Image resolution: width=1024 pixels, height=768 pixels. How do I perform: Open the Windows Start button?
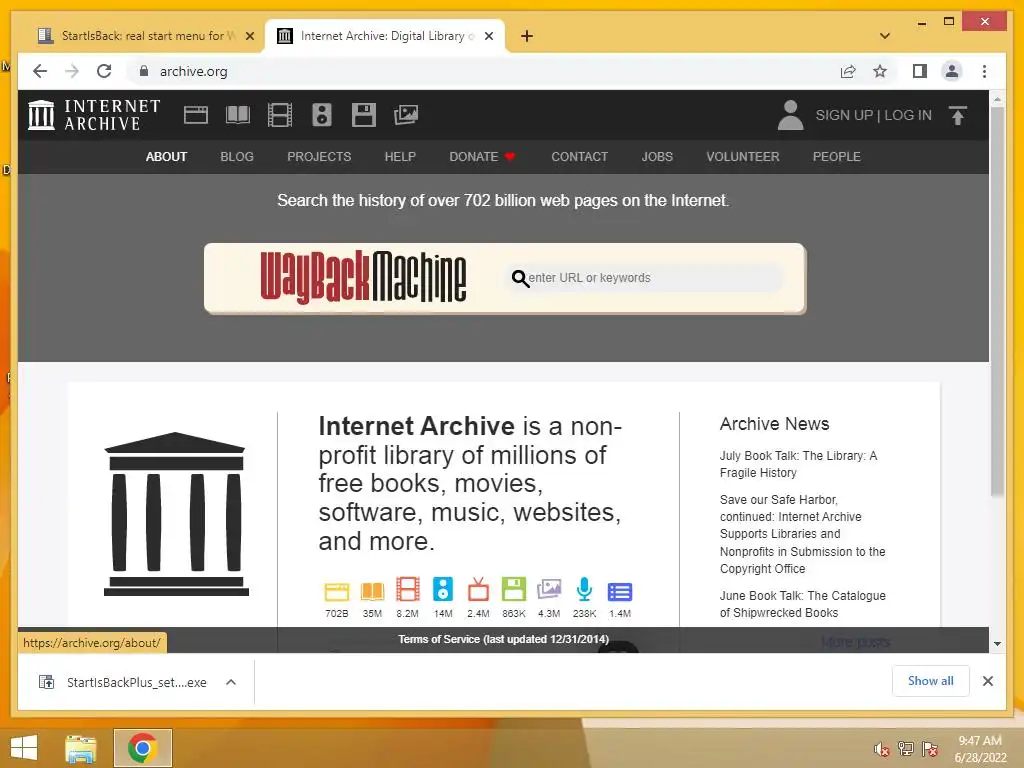[24, 748]
